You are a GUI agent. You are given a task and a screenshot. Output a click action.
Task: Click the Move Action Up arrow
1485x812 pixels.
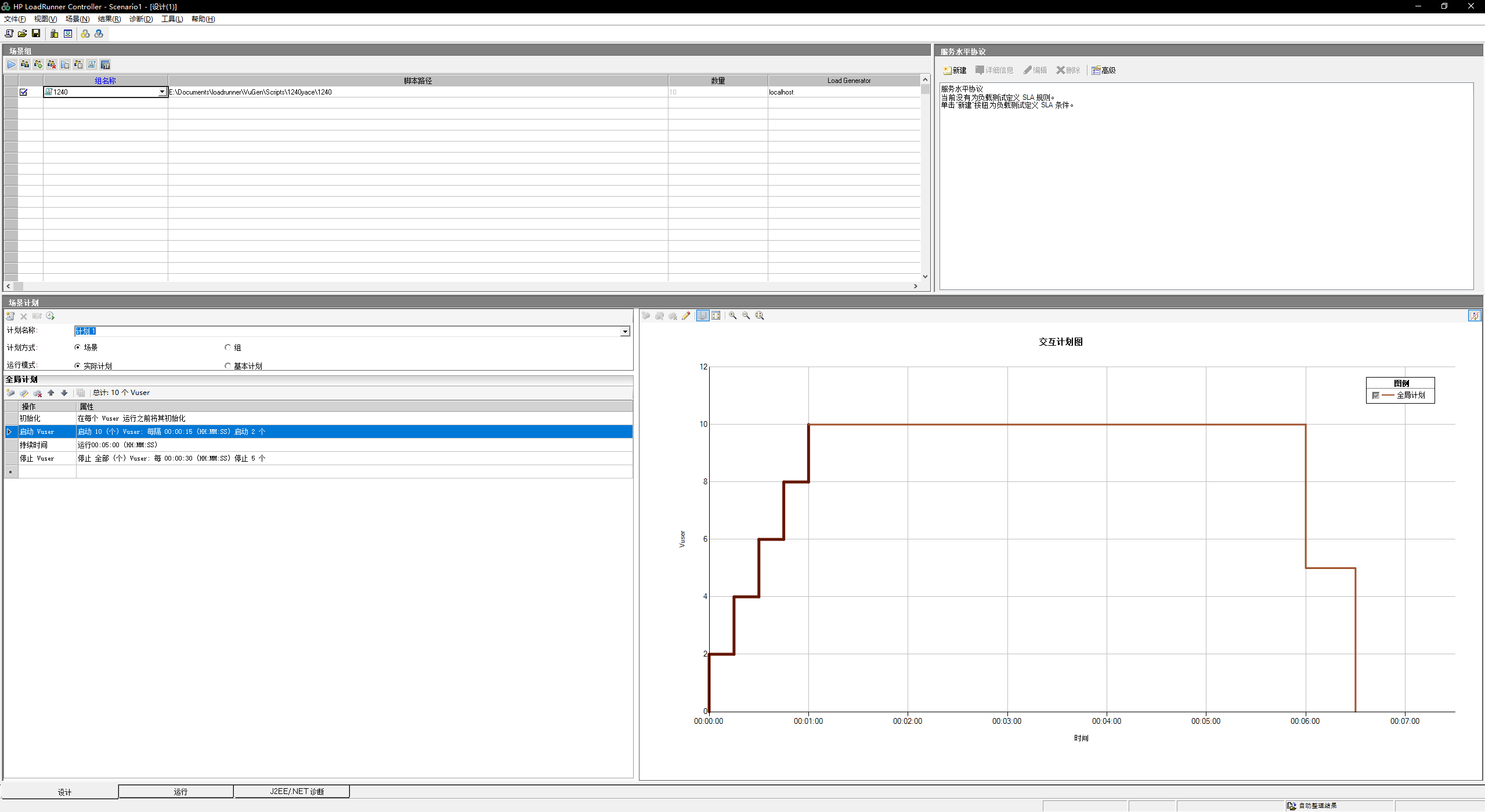[51, 393]
